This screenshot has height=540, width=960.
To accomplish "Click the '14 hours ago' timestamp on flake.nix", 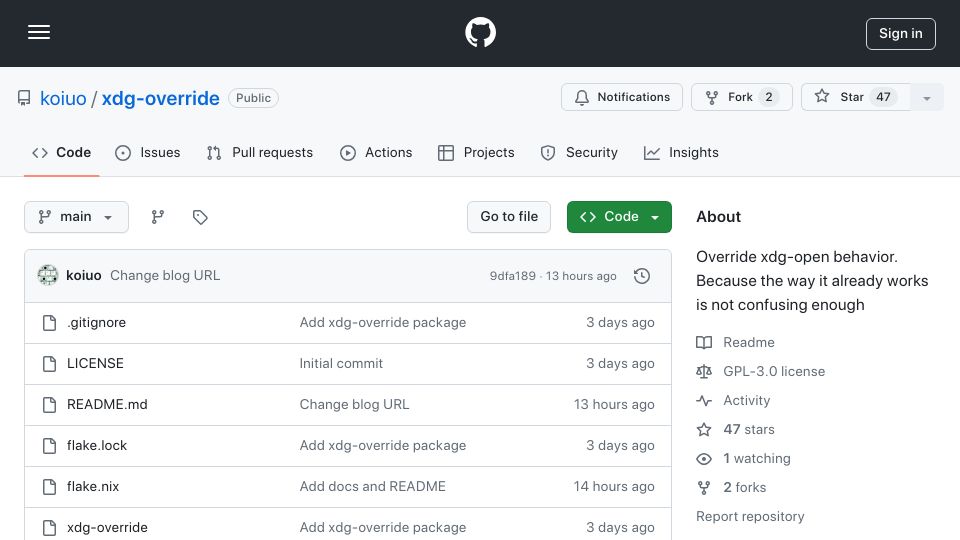I will coord(614,487).
